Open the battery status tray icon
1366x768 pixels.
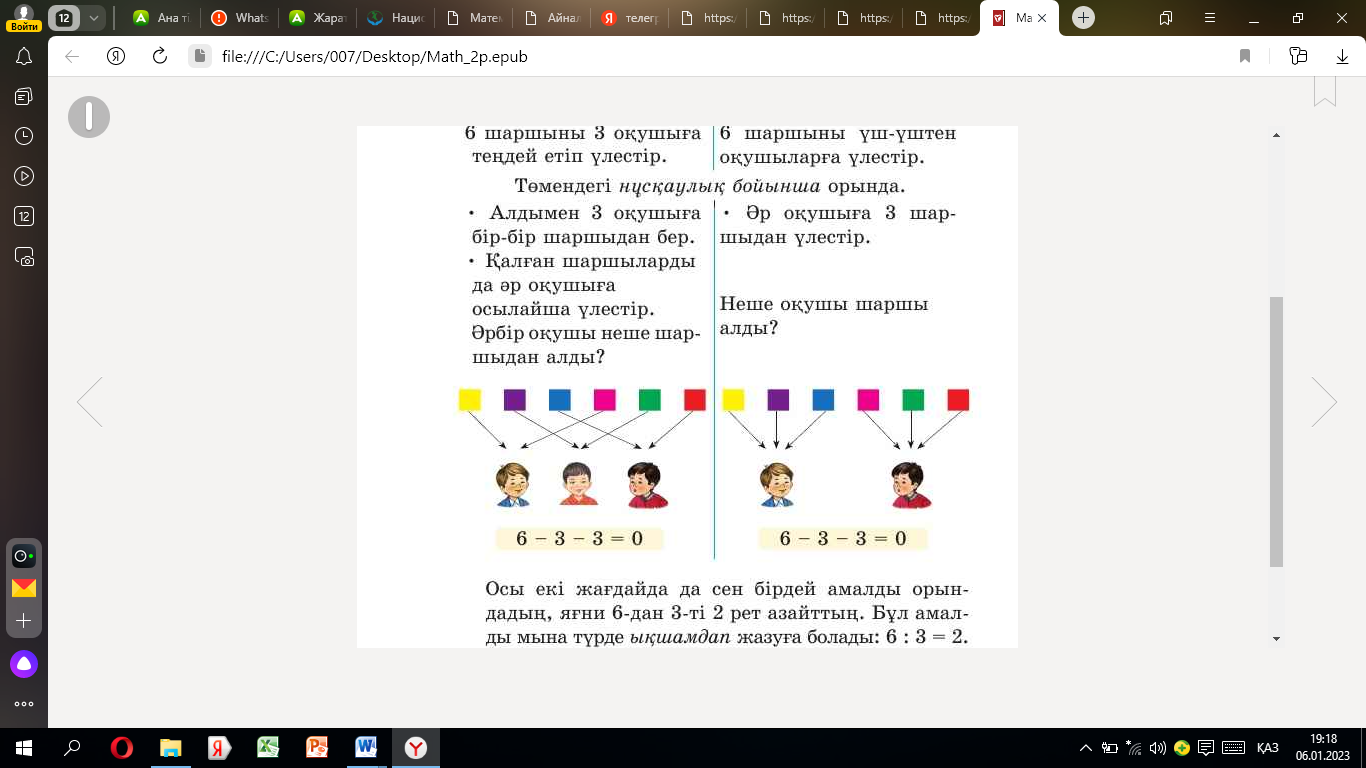(1110, 748)
